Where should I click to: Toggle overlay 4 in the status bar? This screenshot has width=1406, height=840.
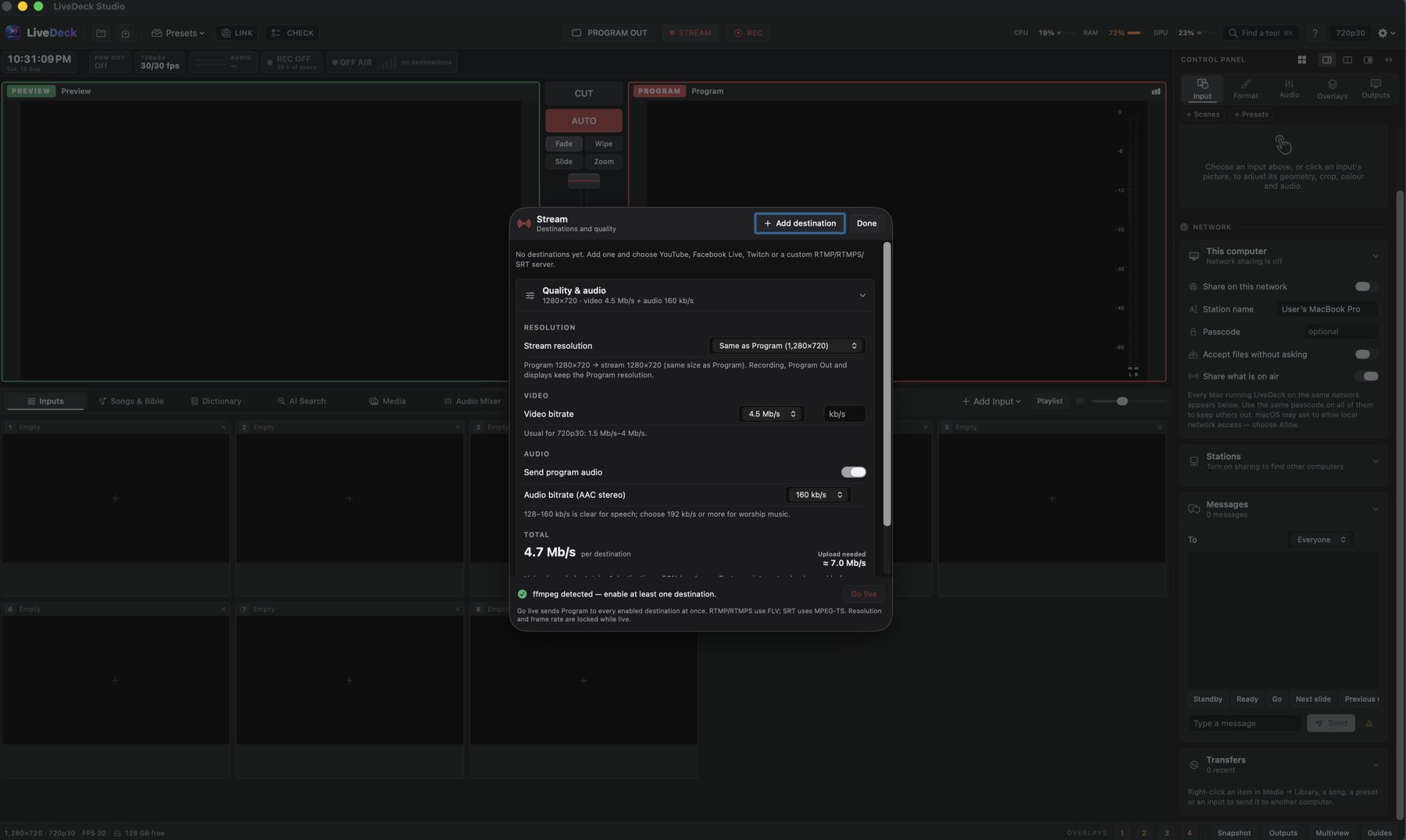tap(1189, 833)
